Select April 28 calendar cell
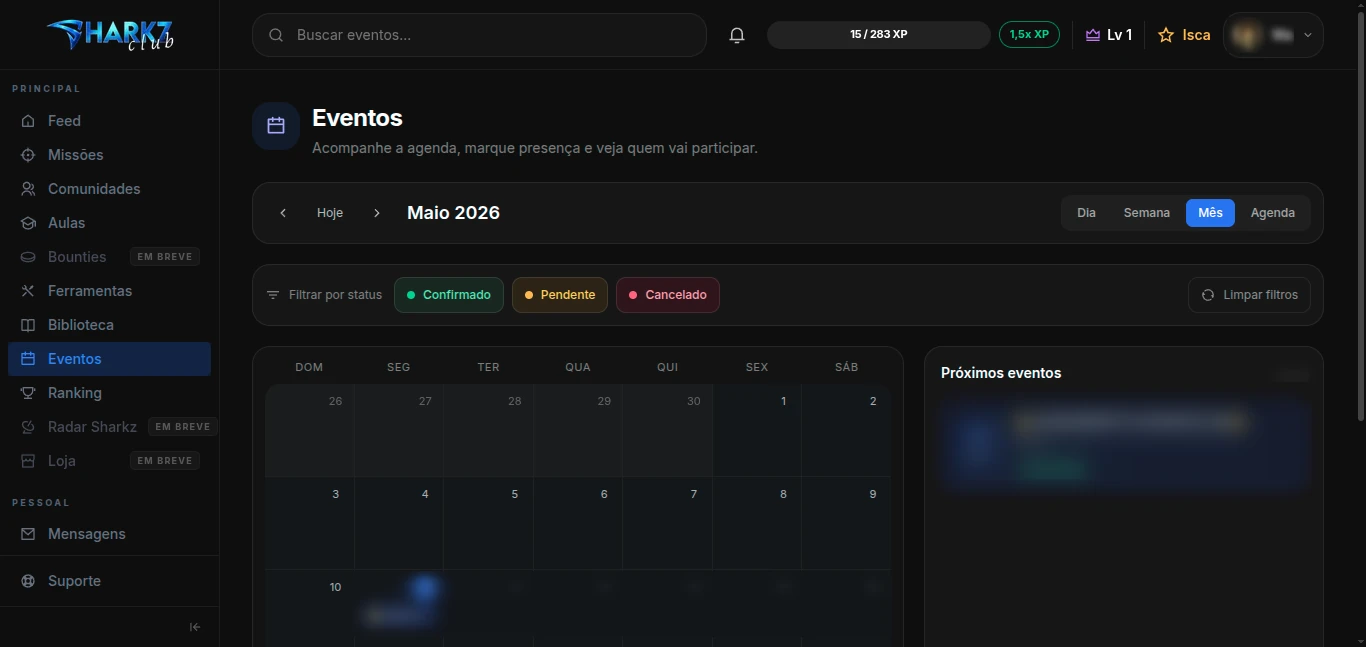The width and height of the screenshot is (1366, 647). pyautogui.click(x=488, y=431)
